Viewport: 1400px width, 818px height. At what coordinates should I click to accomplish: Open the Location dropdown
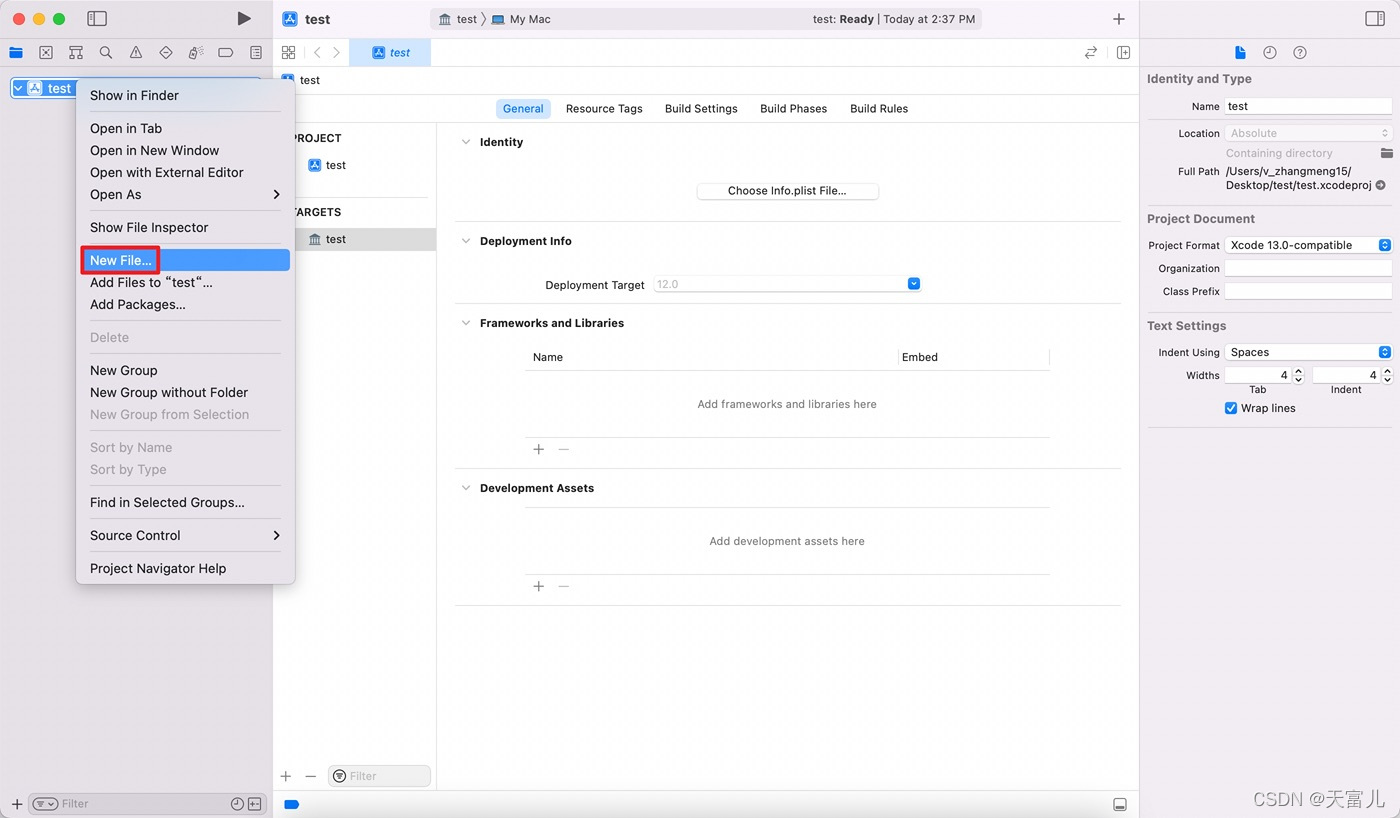click(x=1308, y=133)
